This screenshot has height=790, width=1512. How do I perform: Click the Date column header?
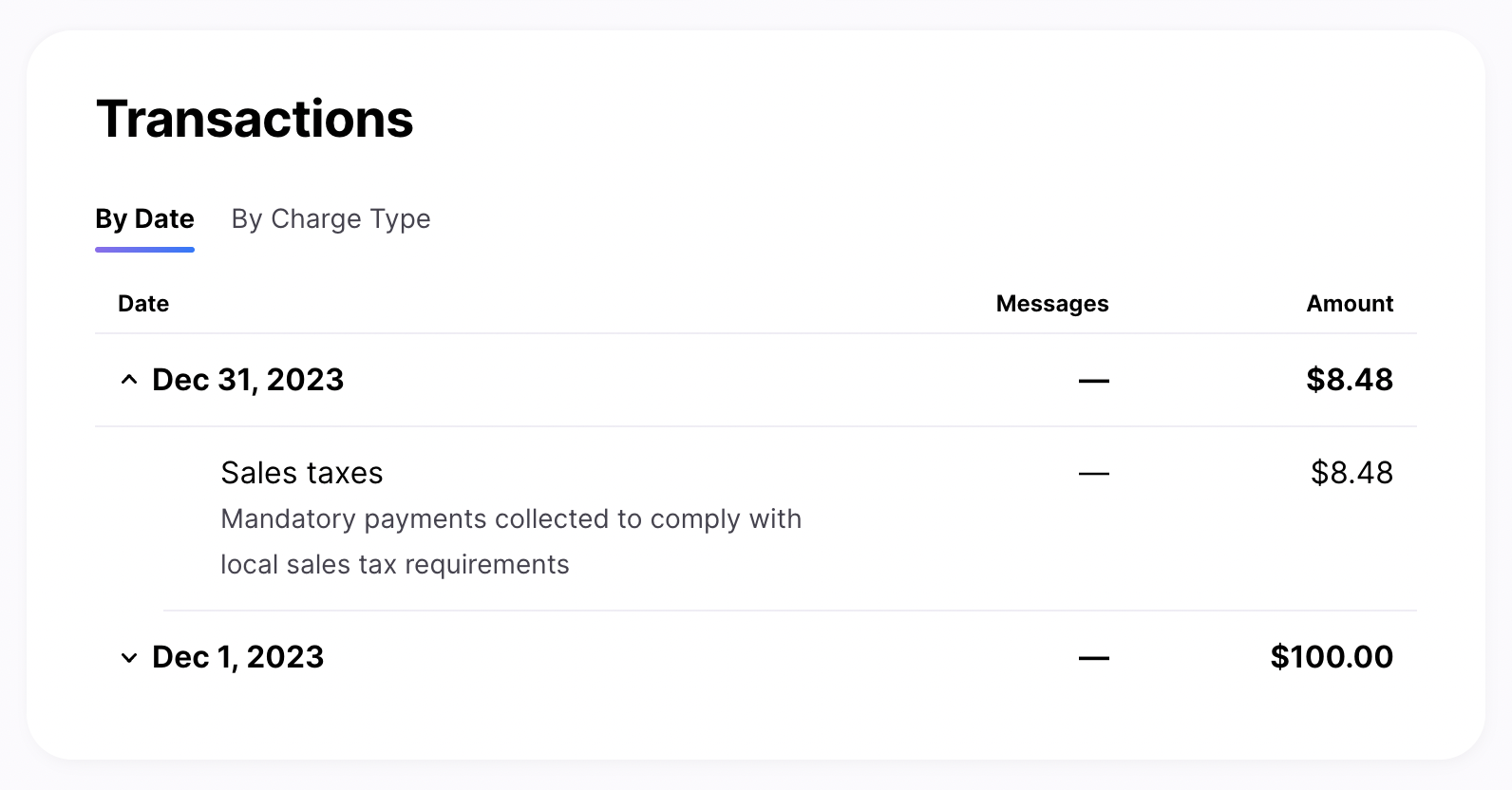(143, 304)
